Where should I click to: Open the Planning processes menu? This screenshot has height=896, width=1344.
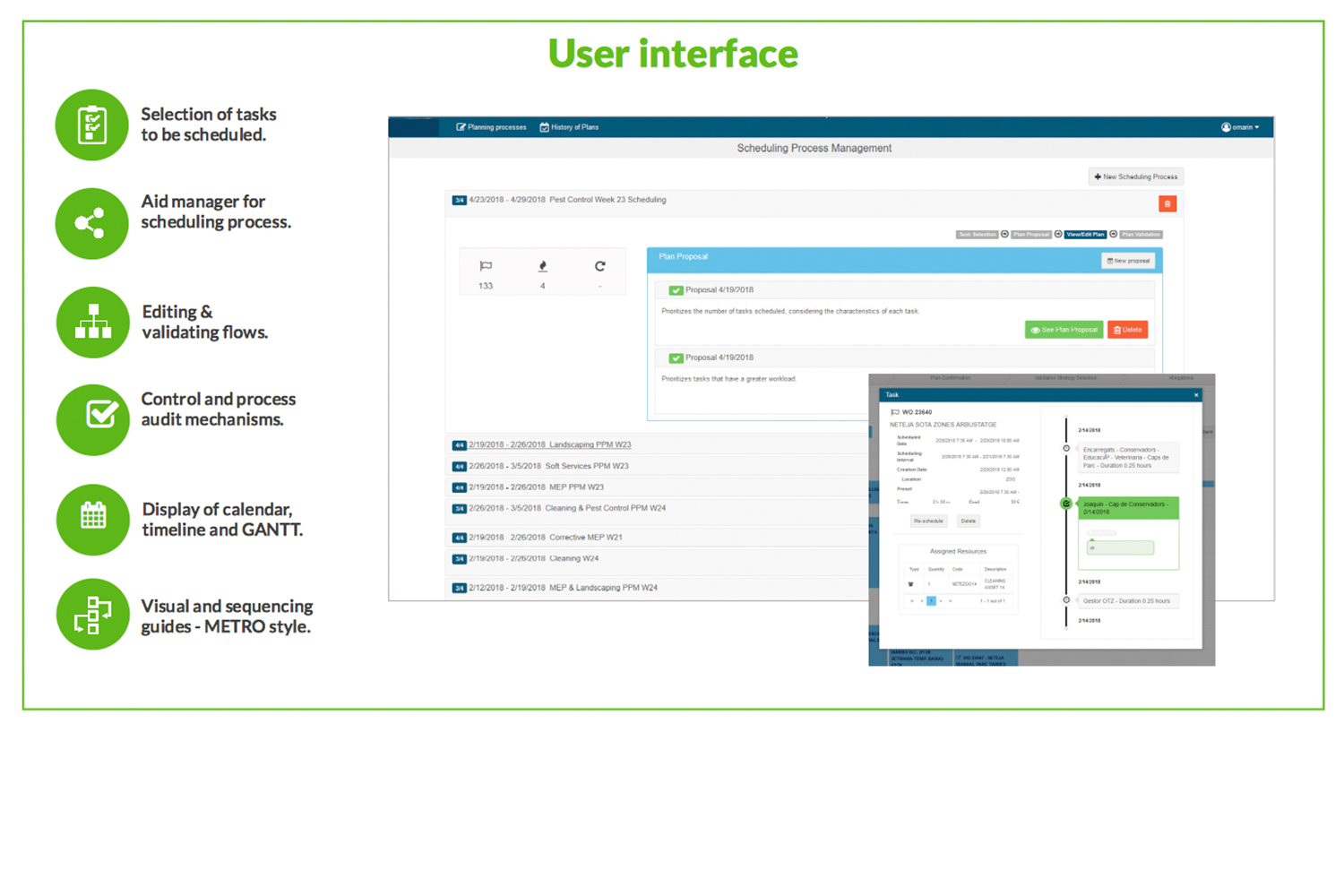click(491, 127)
